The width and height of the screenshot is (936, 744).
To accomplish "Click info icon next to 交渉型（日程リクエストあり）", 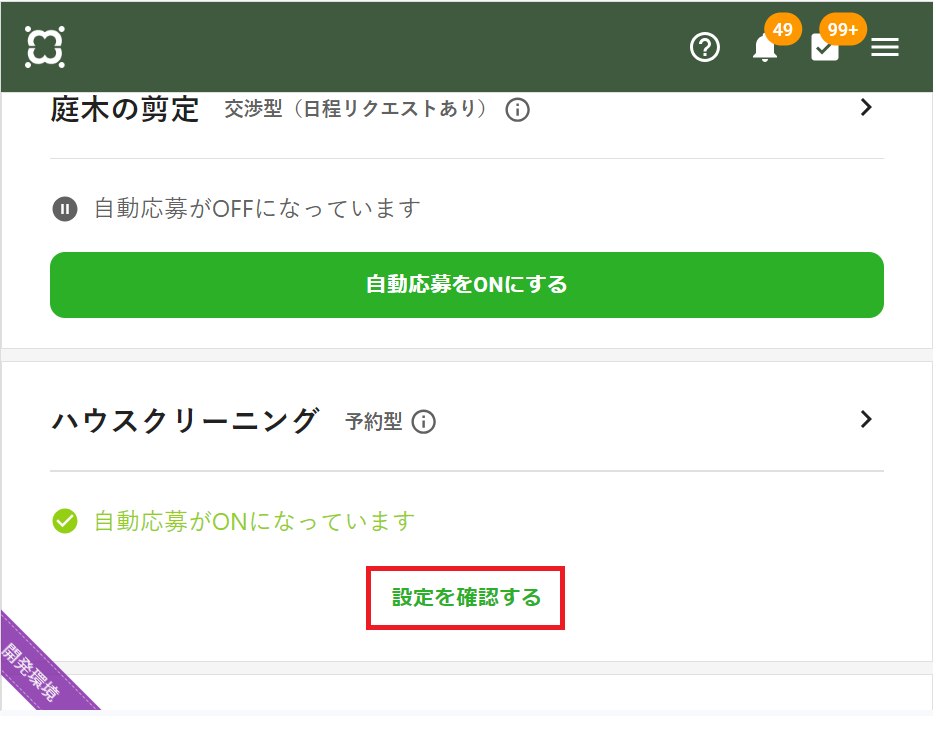I will click(517, 110).
